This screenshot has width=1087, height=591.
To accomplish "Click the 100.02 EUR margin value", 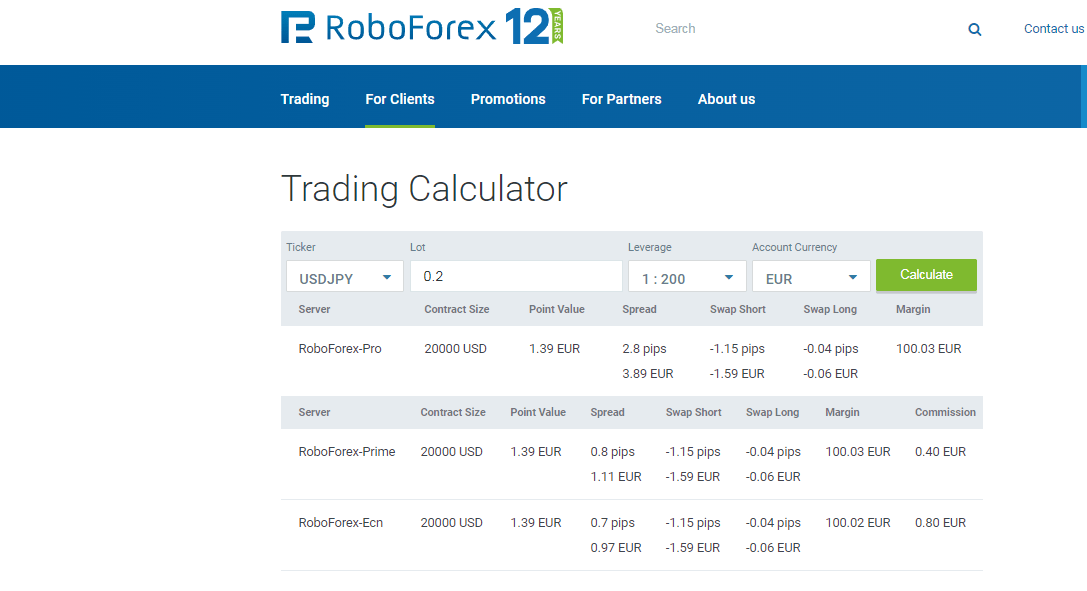I will [858, 523].
